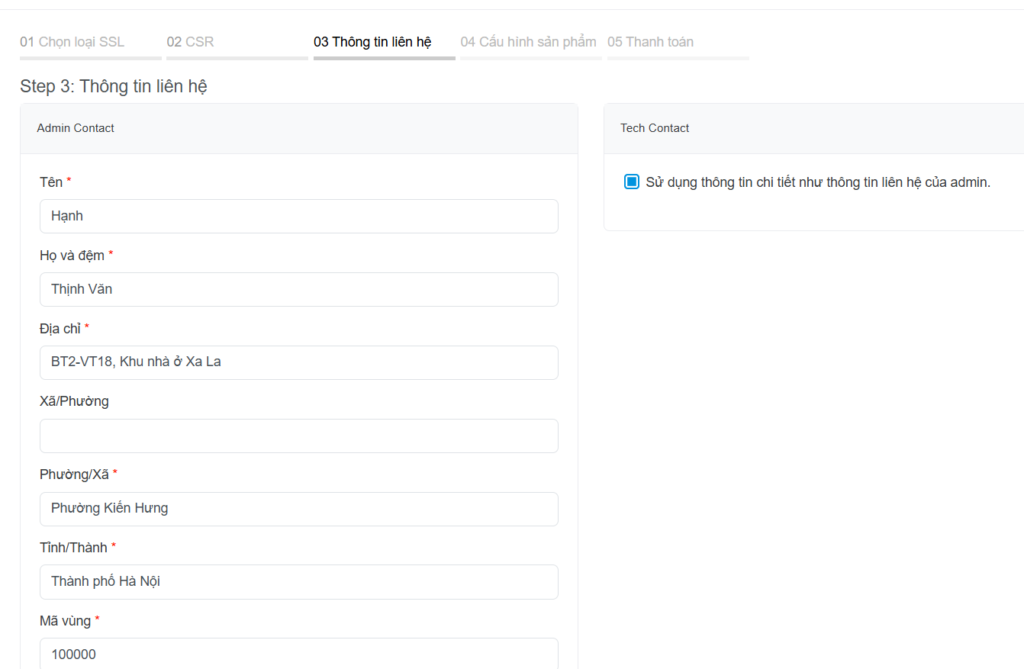Click the field containing Thịnh Văn

point(299,289)
